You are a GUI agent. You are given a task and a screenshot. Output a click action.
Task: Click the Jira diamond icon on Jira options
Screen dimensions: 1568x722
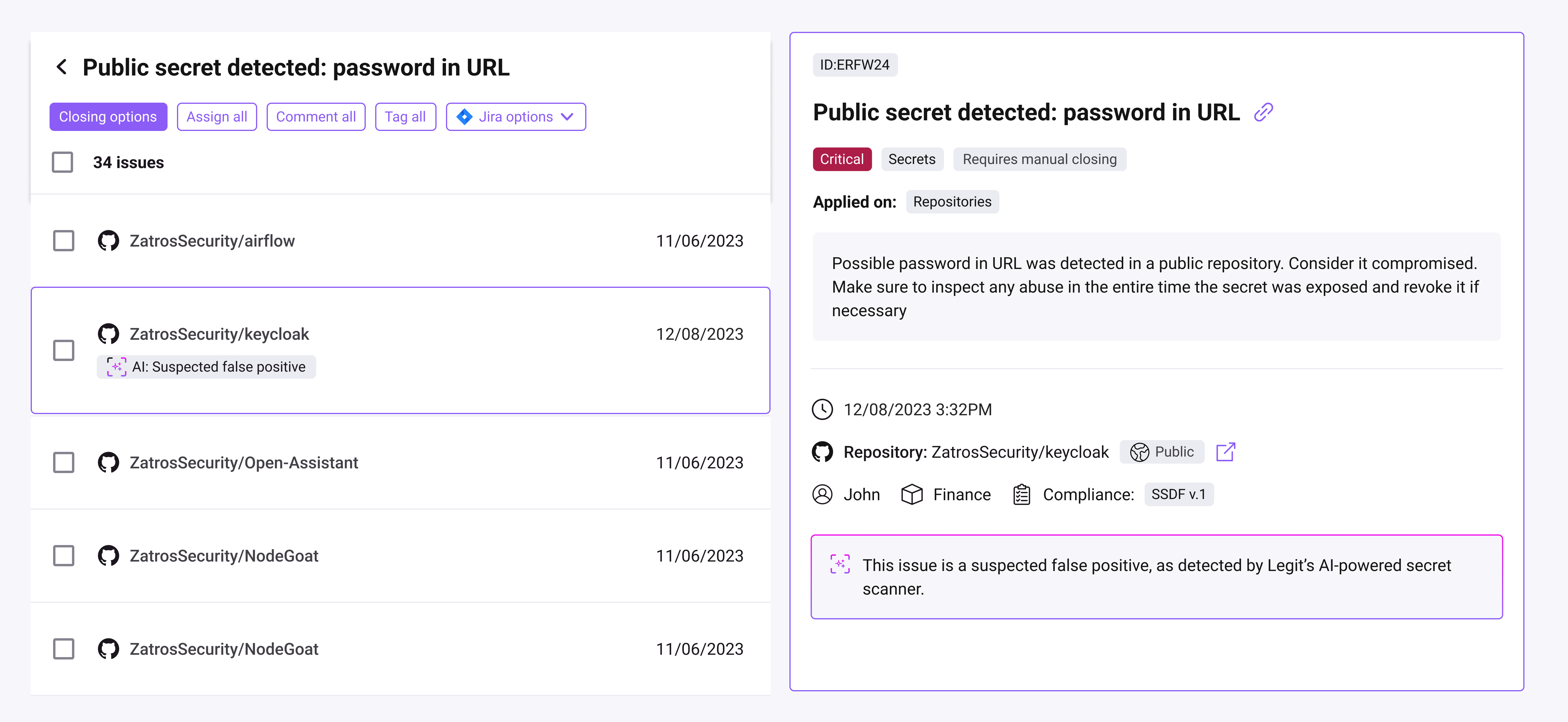pyautogui.click(x=465, y=116)
